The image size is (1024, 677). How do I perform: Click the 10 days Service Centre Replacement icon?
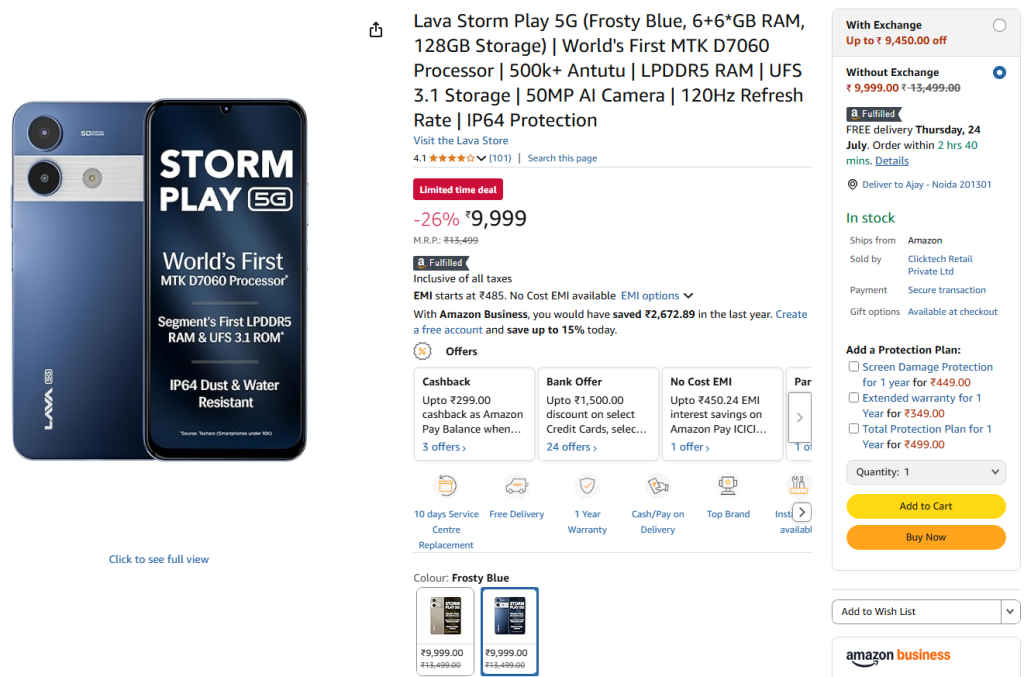point(446,486)
